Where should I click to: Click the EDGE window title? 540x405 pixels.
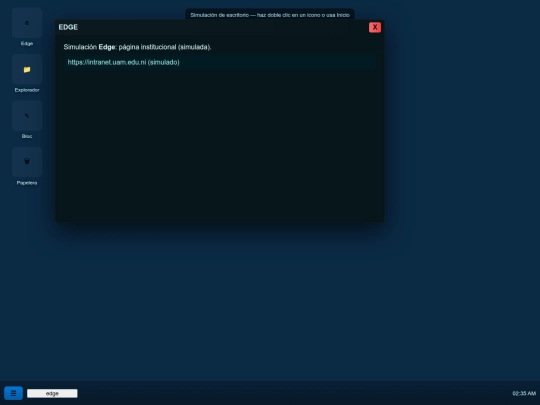point(68,27)
